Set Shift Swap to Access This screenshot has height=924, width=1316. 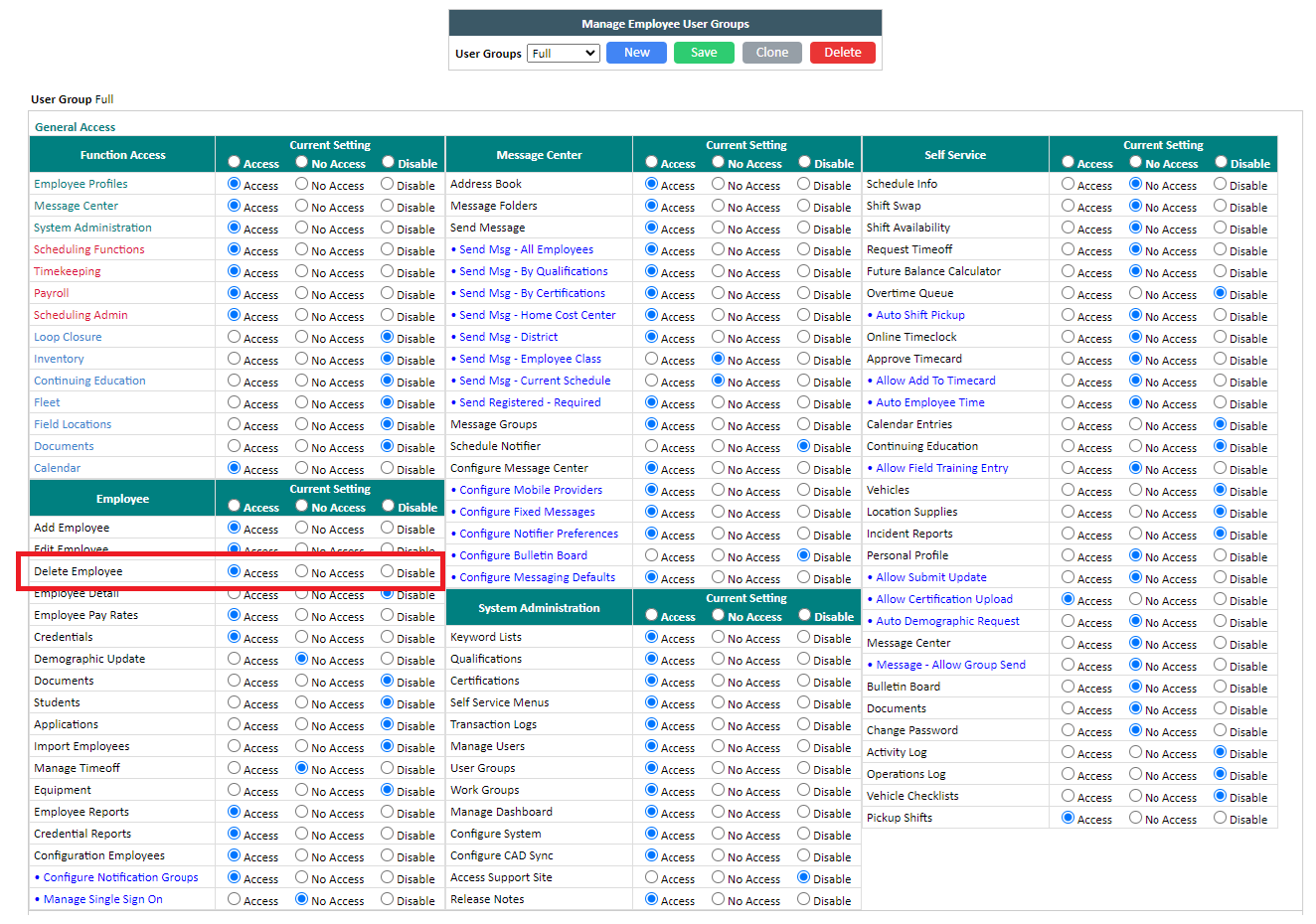point(1066,206)
